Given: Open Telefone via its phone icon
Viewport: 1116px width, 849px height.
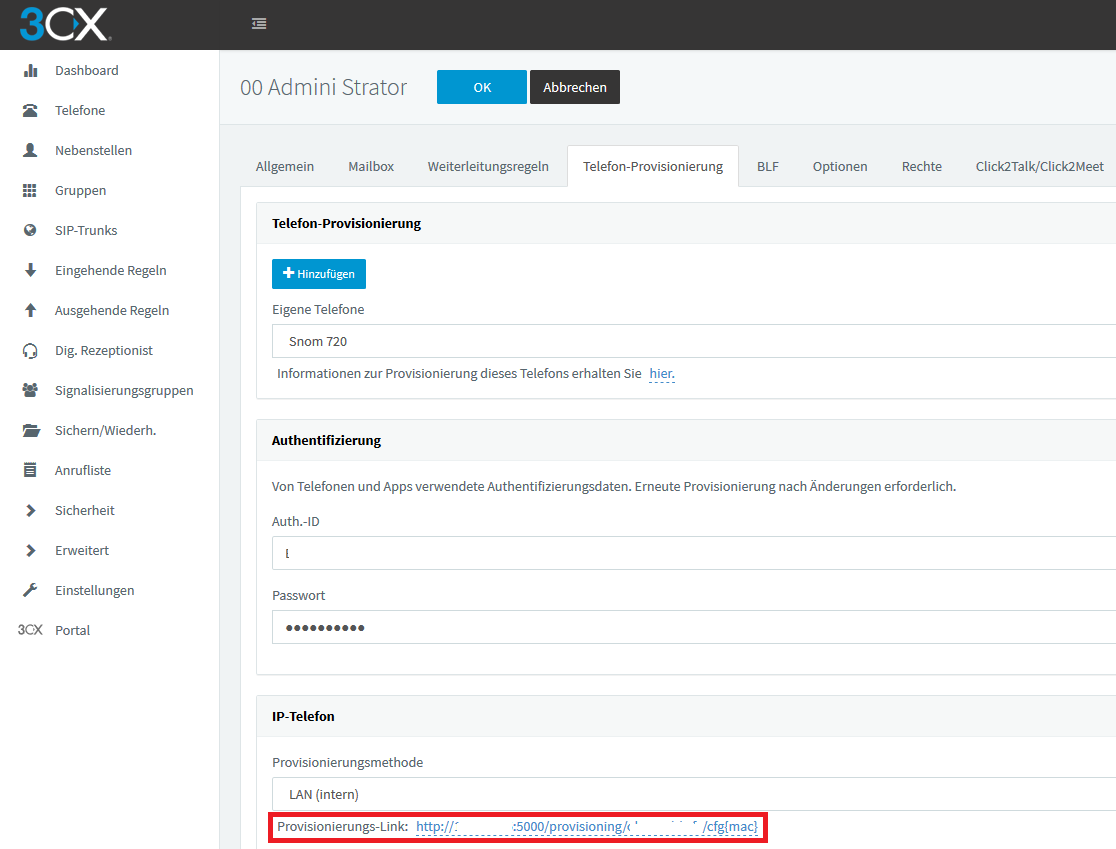Looking at the screenshot, I should 30,111.
